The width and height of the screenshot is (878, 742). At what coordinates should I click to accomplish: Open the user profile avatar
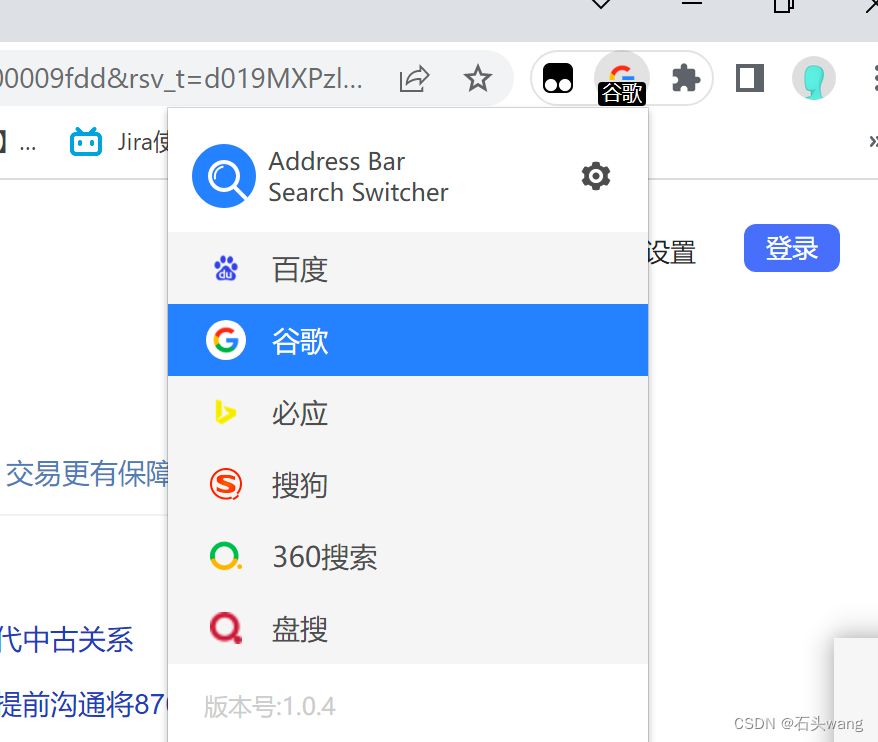(814, 78)
